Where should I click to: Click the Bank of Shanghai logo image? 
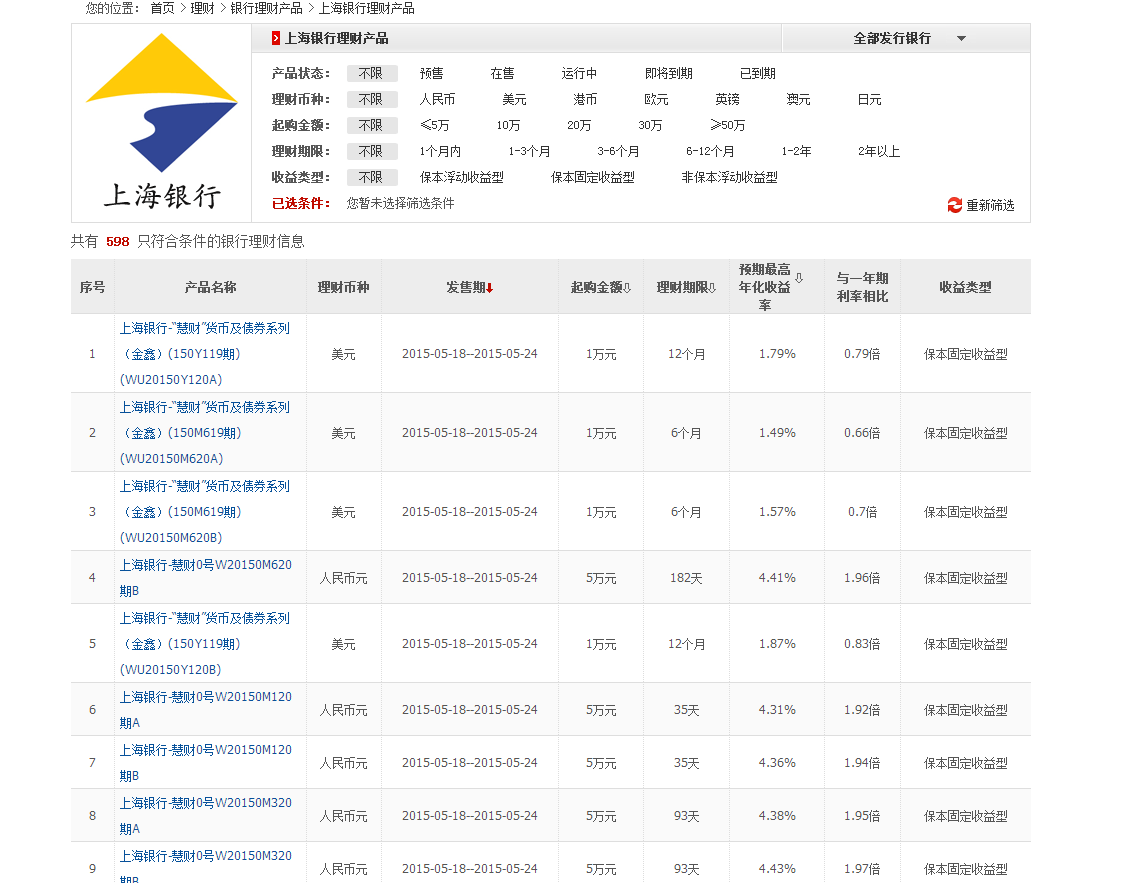click(161, 122)
